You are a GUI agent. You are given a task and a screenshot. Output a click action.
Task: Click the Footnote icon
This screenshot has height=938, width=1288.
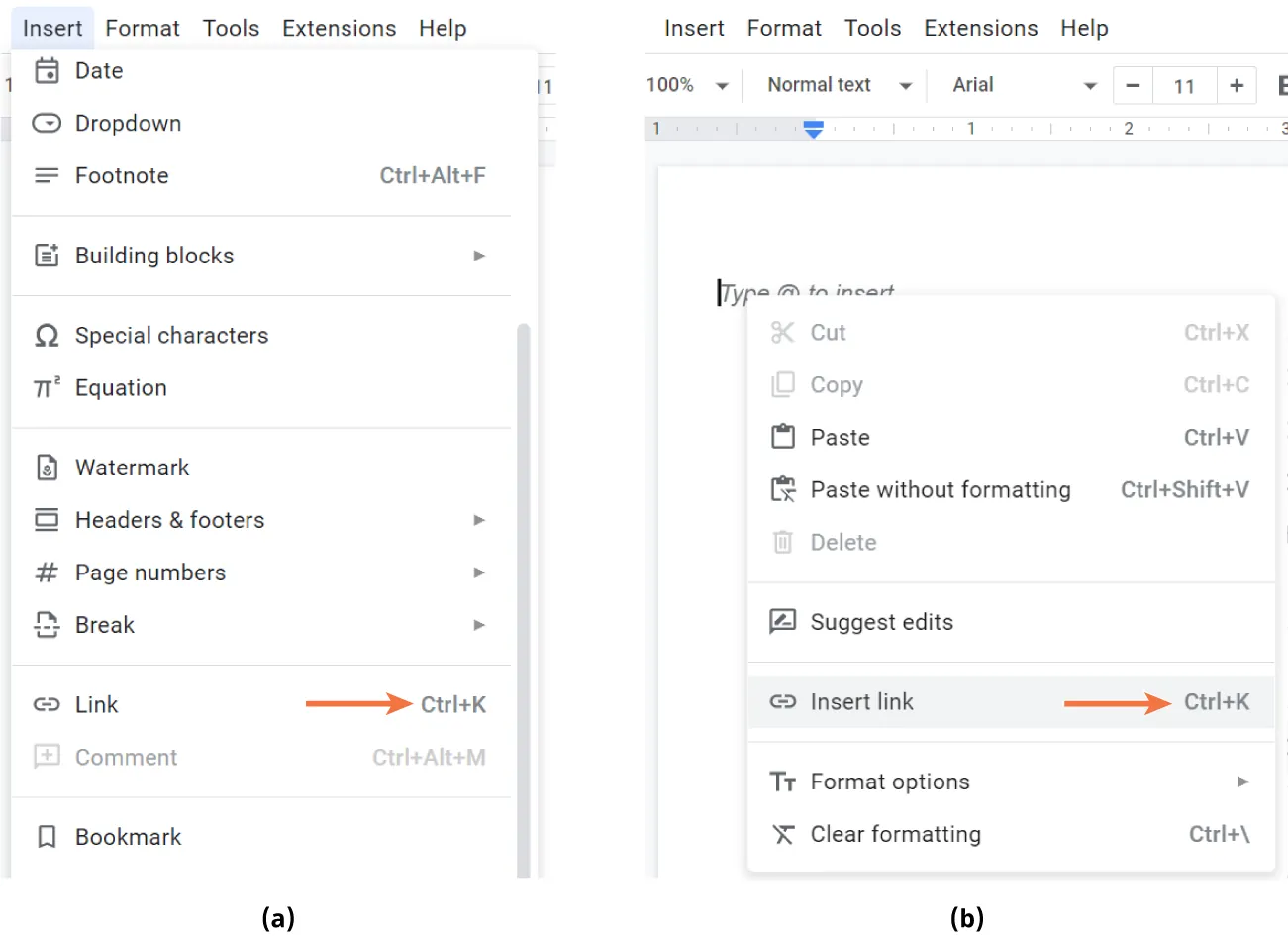[x=47, y=175]
